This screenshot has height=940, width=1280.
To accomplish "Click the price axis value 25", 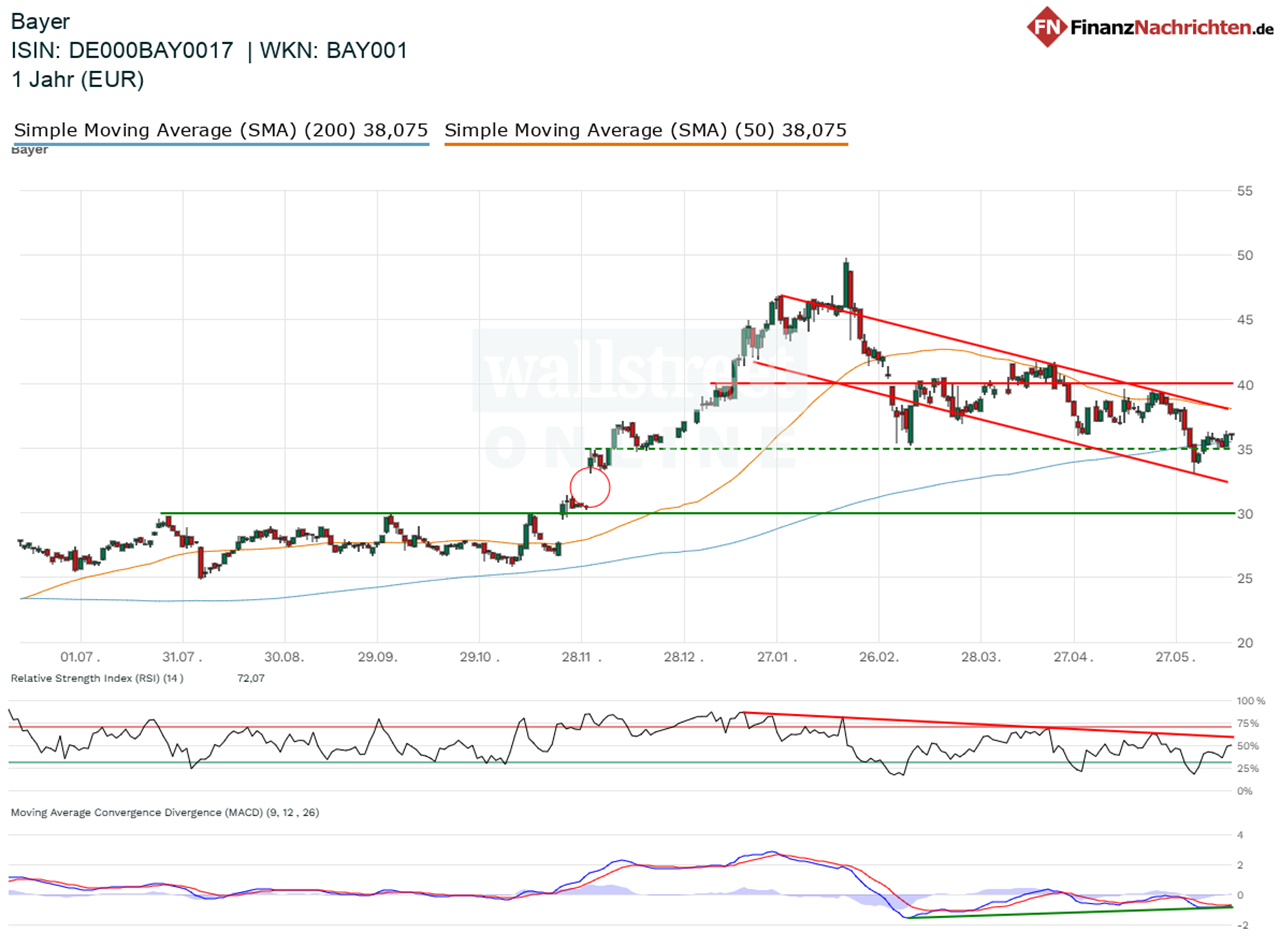I will pyautogui.click(x=1245, y=578).
